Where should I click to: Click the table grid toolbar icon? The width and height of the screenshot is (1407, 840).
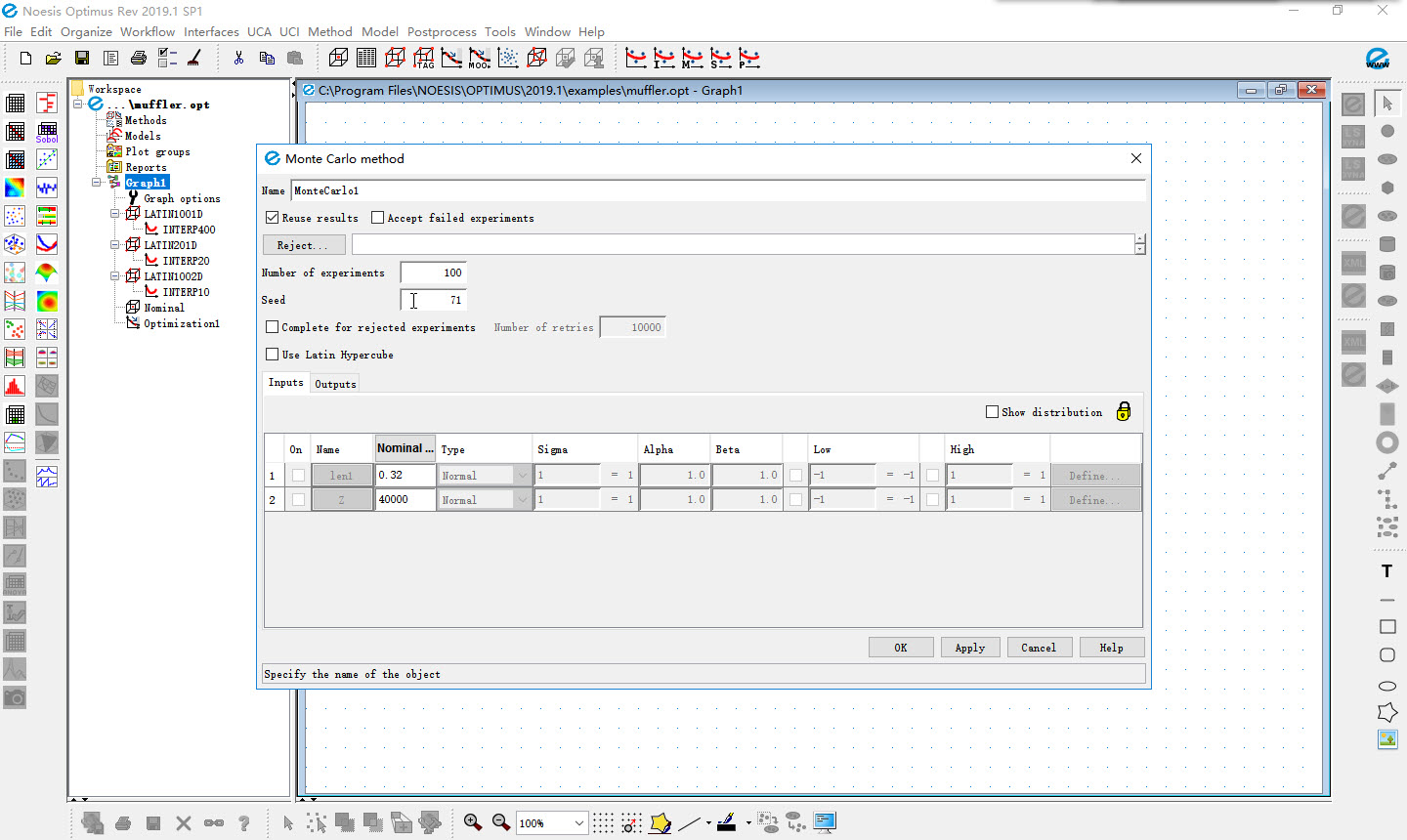click(x=366, y=59)
